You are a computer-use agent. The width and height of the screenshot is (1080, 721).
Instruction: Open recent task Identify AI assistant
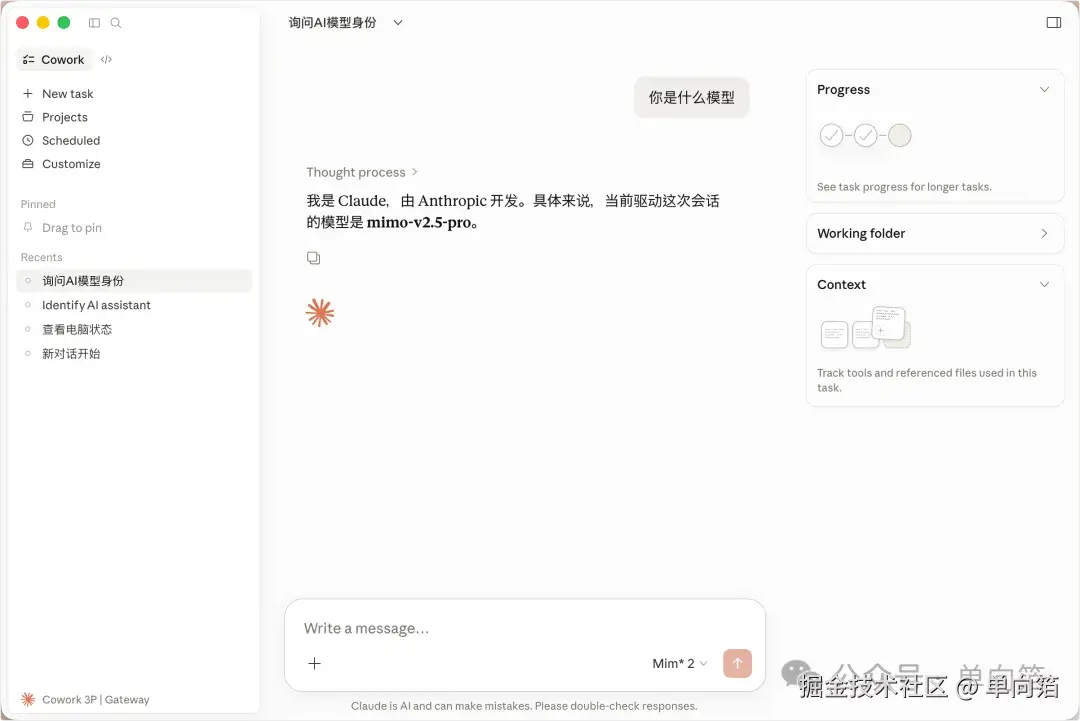point(134,305)
